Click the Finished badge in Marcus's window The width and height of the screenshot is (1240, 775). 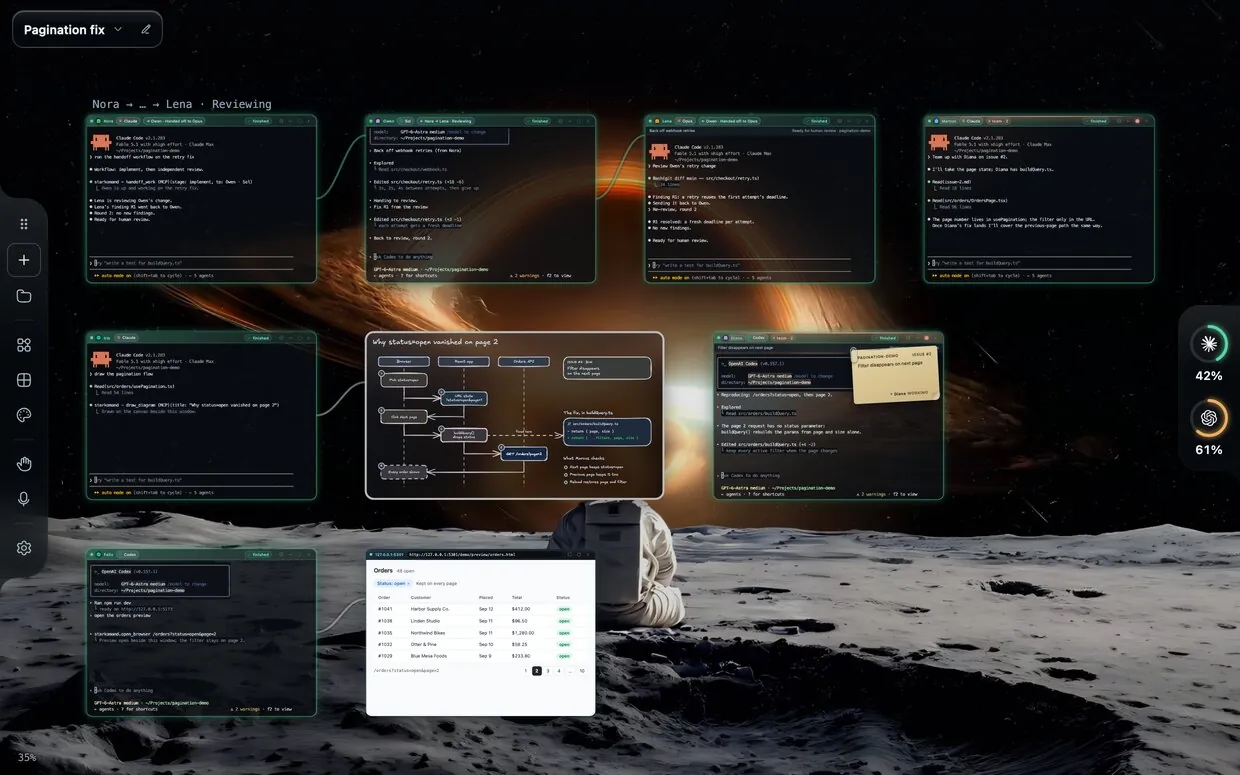click(x=1097, y=121)
